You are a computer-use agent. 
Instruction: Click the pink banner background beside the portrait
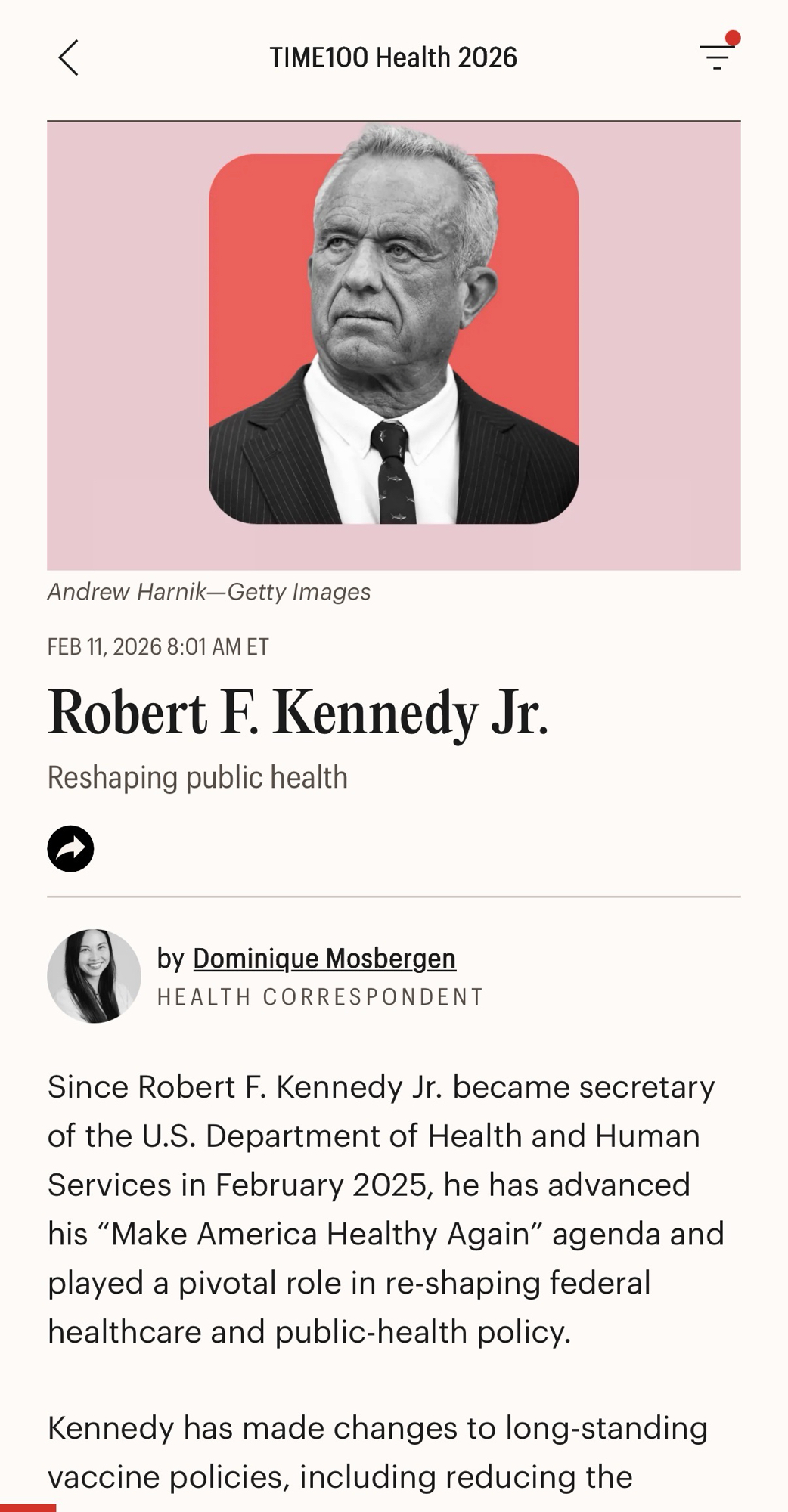tap(121, 340)
